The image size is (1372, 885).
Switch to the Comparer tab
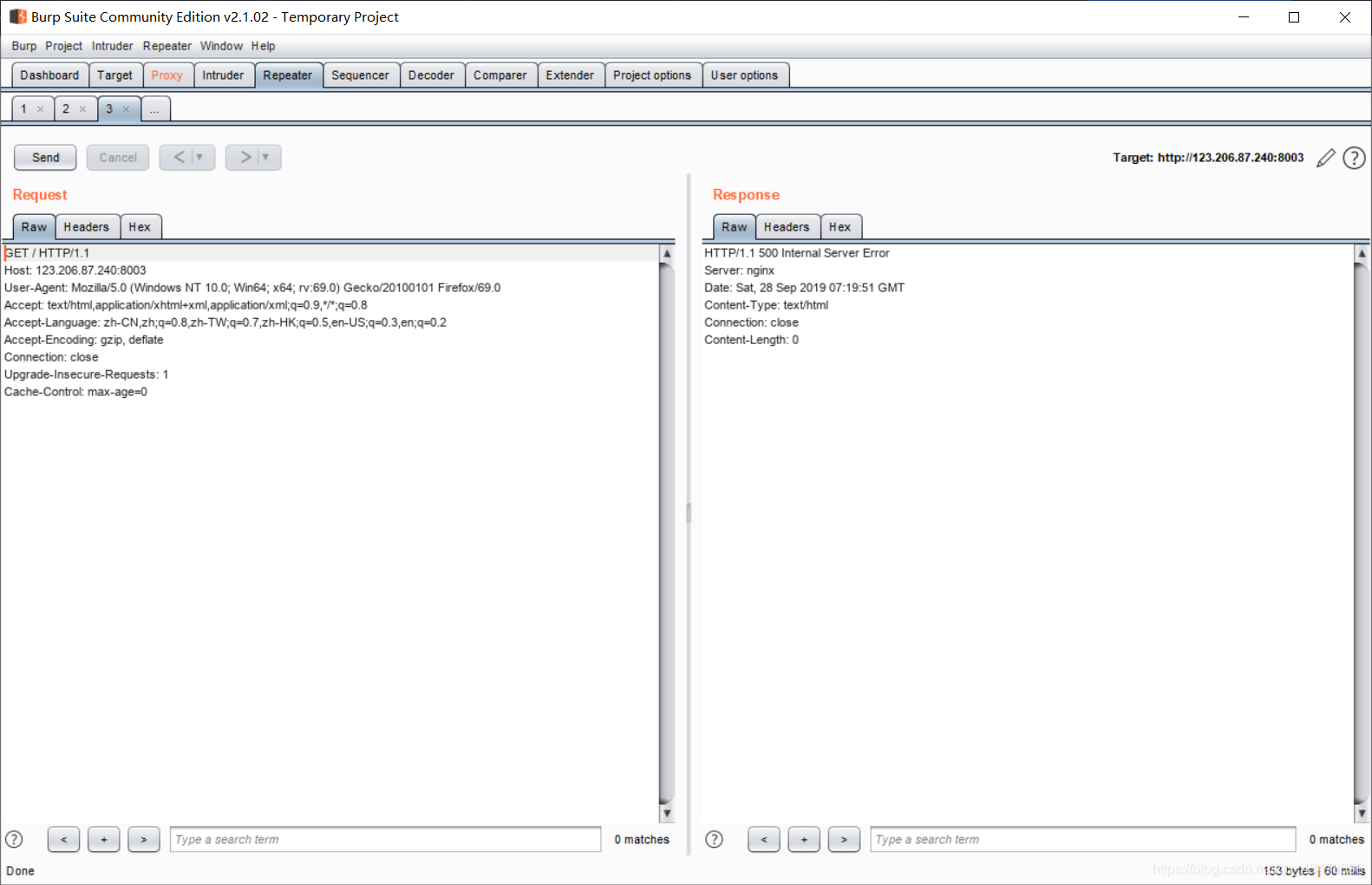point(500,75)
